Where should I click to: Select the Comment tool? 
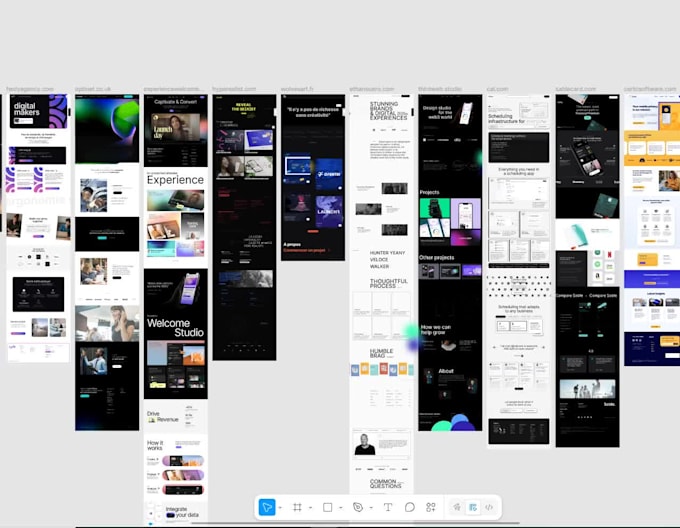click(409, 507)
